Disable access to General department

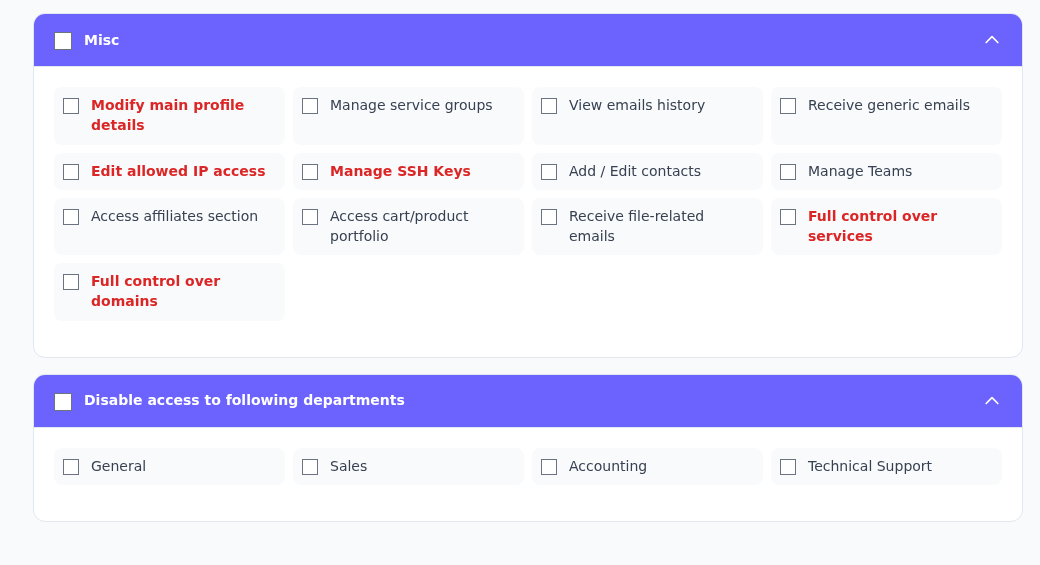(71, 467)
